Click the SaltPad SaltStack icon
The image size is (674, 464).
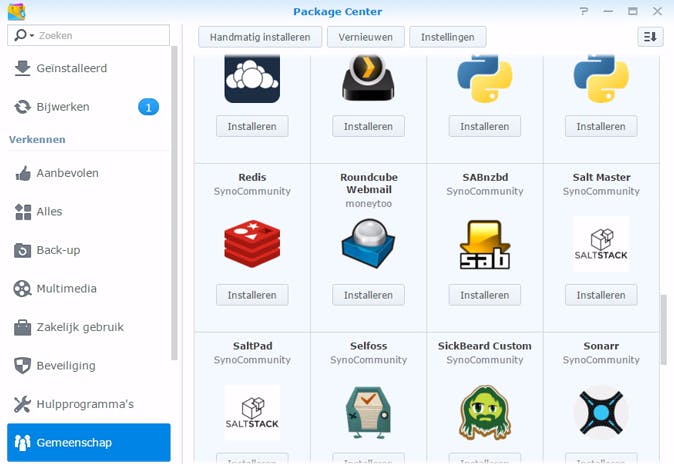coord(252,413)
